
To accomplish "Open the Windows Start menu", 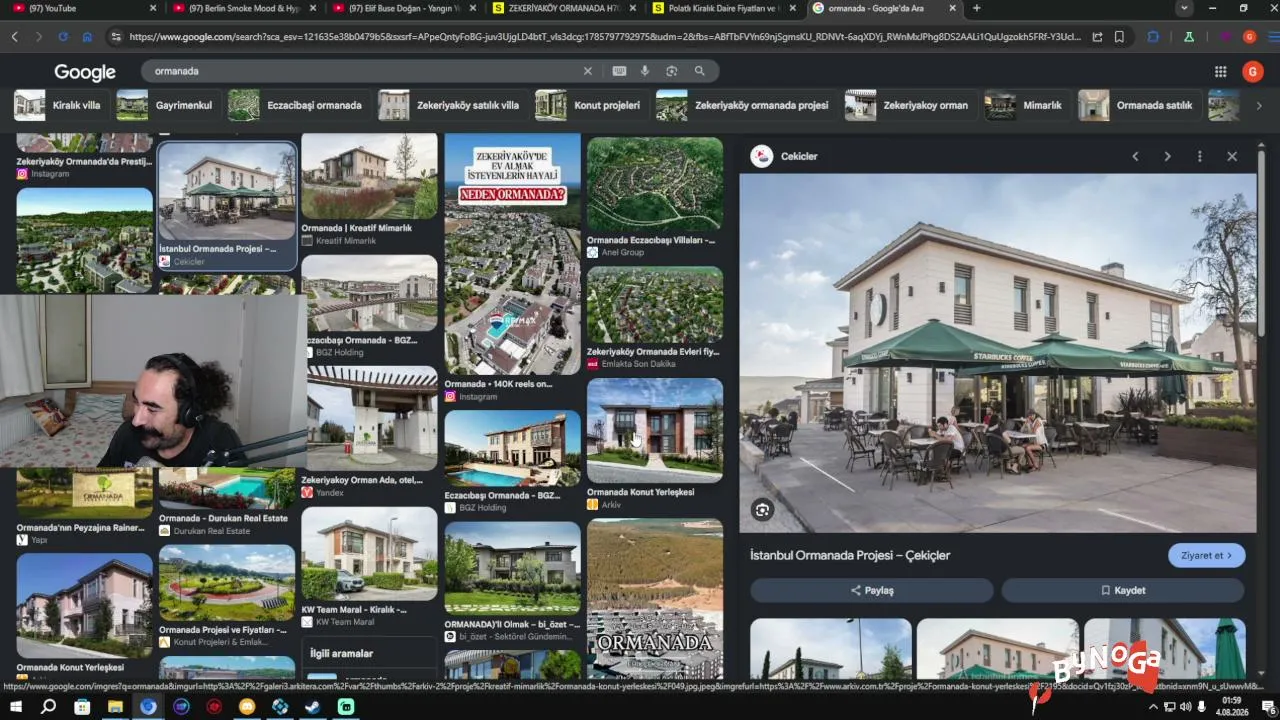I will 16,707.
